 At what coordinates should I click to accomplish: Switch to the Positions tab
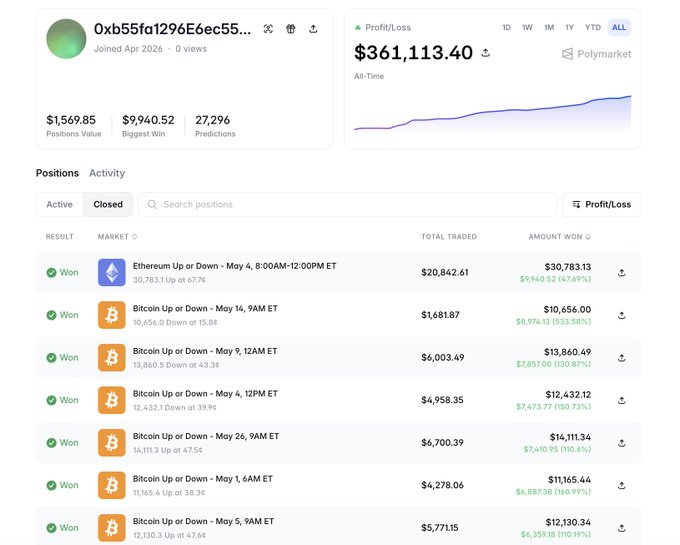(57, 173)
